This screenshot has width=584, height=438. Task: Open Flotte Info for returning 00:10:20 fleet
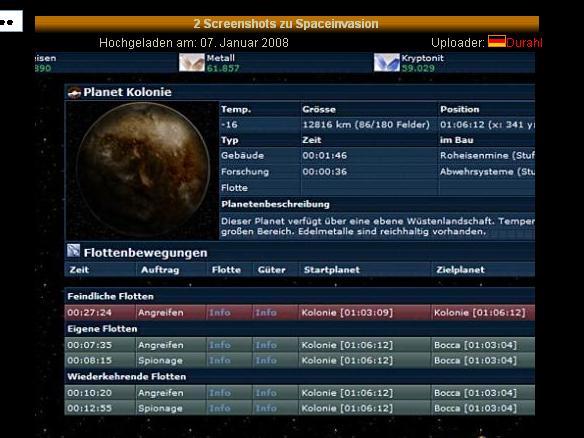(x=219, y=393)
